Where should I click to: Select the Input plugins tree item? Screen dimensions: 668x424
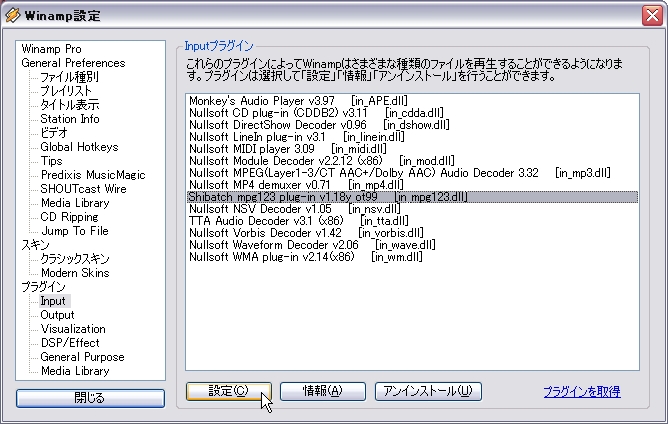pyautogui.click(x=53, y=301)
